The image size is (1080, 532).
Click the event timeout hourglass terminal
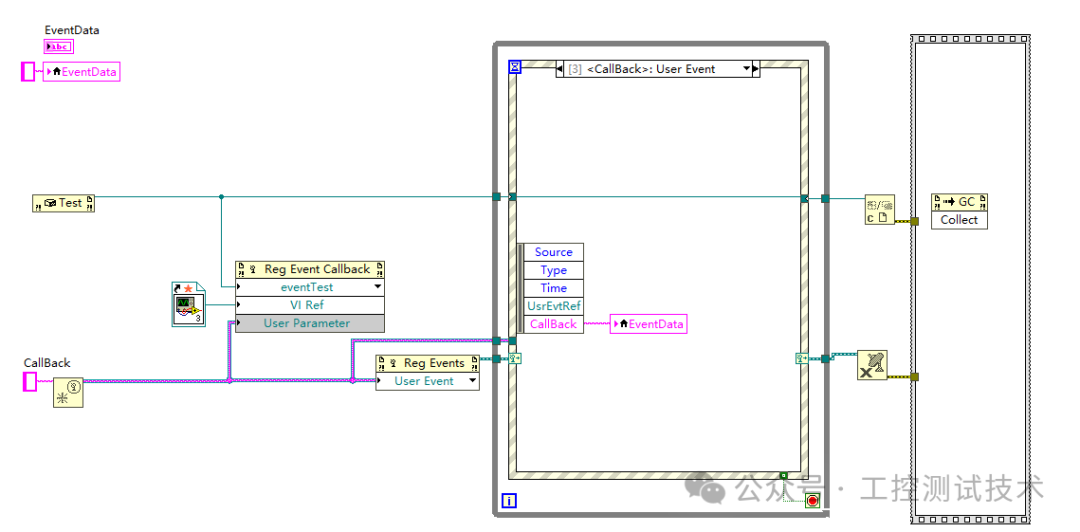515,67
